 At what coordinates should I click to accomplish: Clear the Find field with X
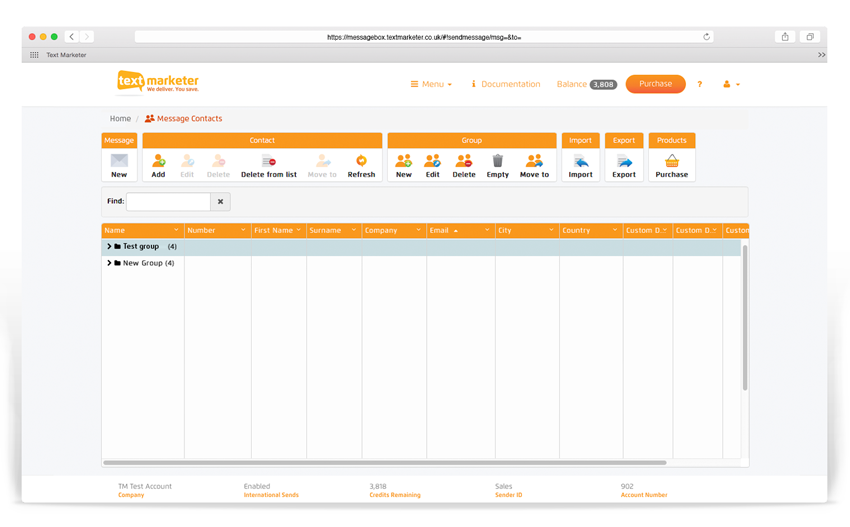click(221, 202)
